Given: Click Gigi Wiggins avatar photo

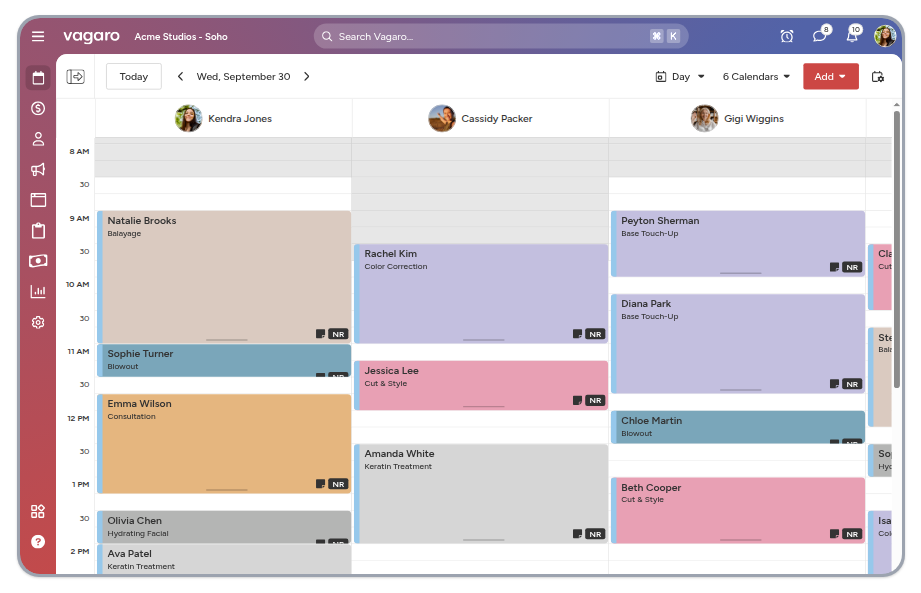Looking at the screenshot, I should pos(704,119).
